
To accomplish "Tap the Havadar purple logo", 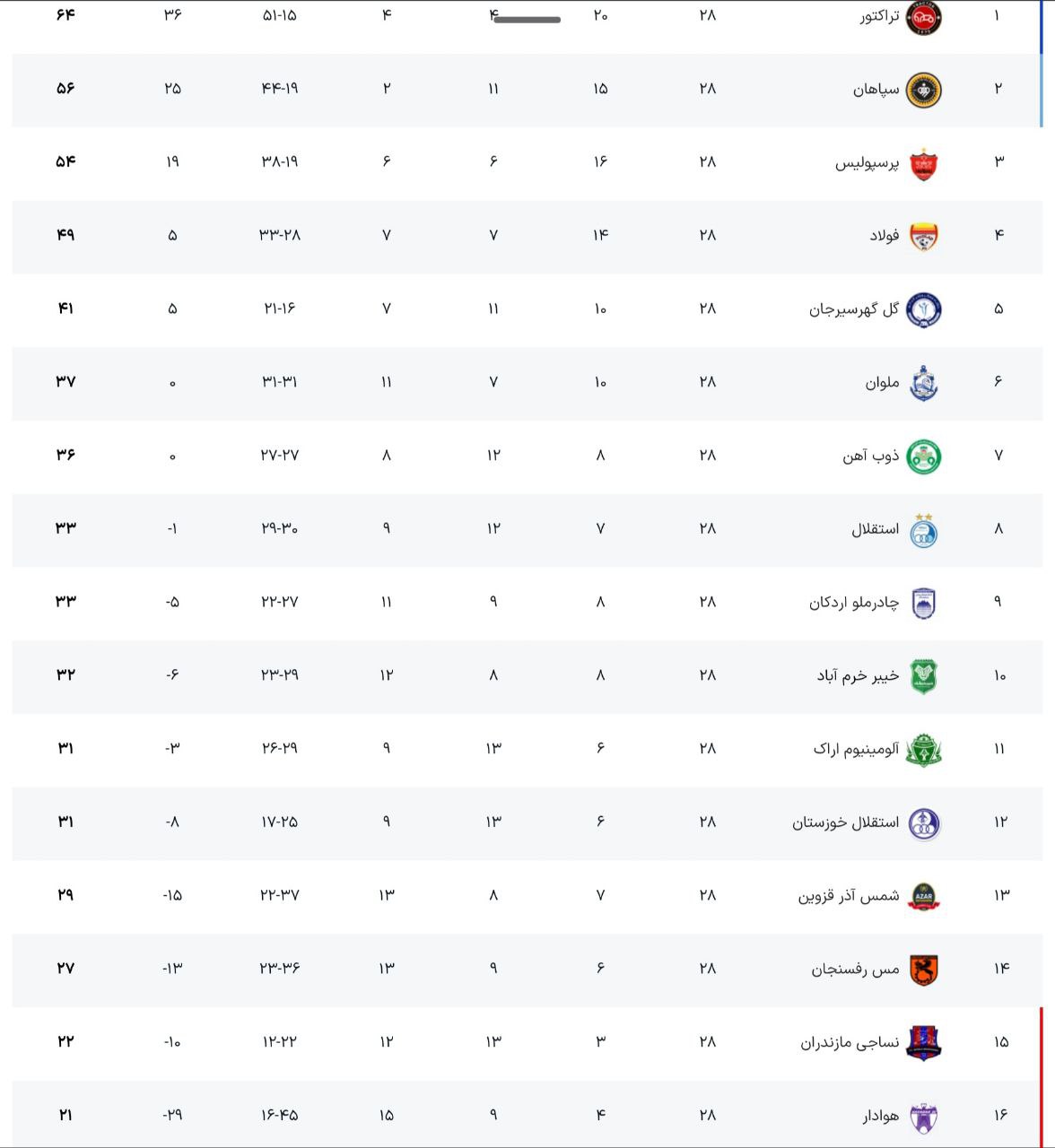I will (x=923, y=1117).
